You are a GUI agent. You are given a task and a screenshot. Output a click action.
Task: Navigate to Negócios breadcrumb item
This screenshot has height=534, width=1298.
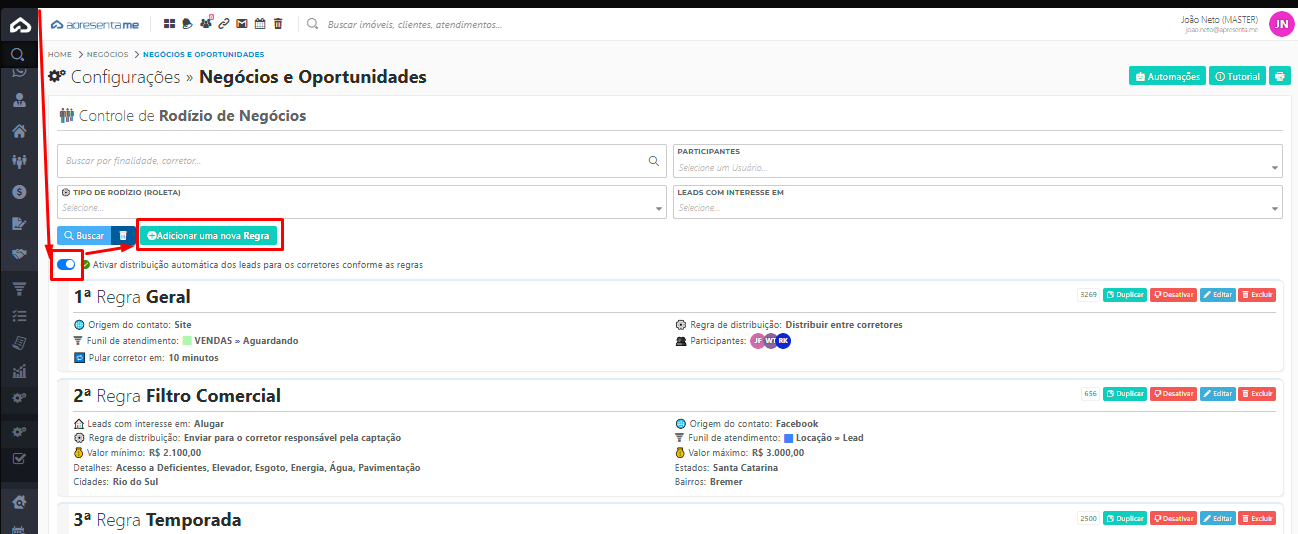tap(107, 54)
